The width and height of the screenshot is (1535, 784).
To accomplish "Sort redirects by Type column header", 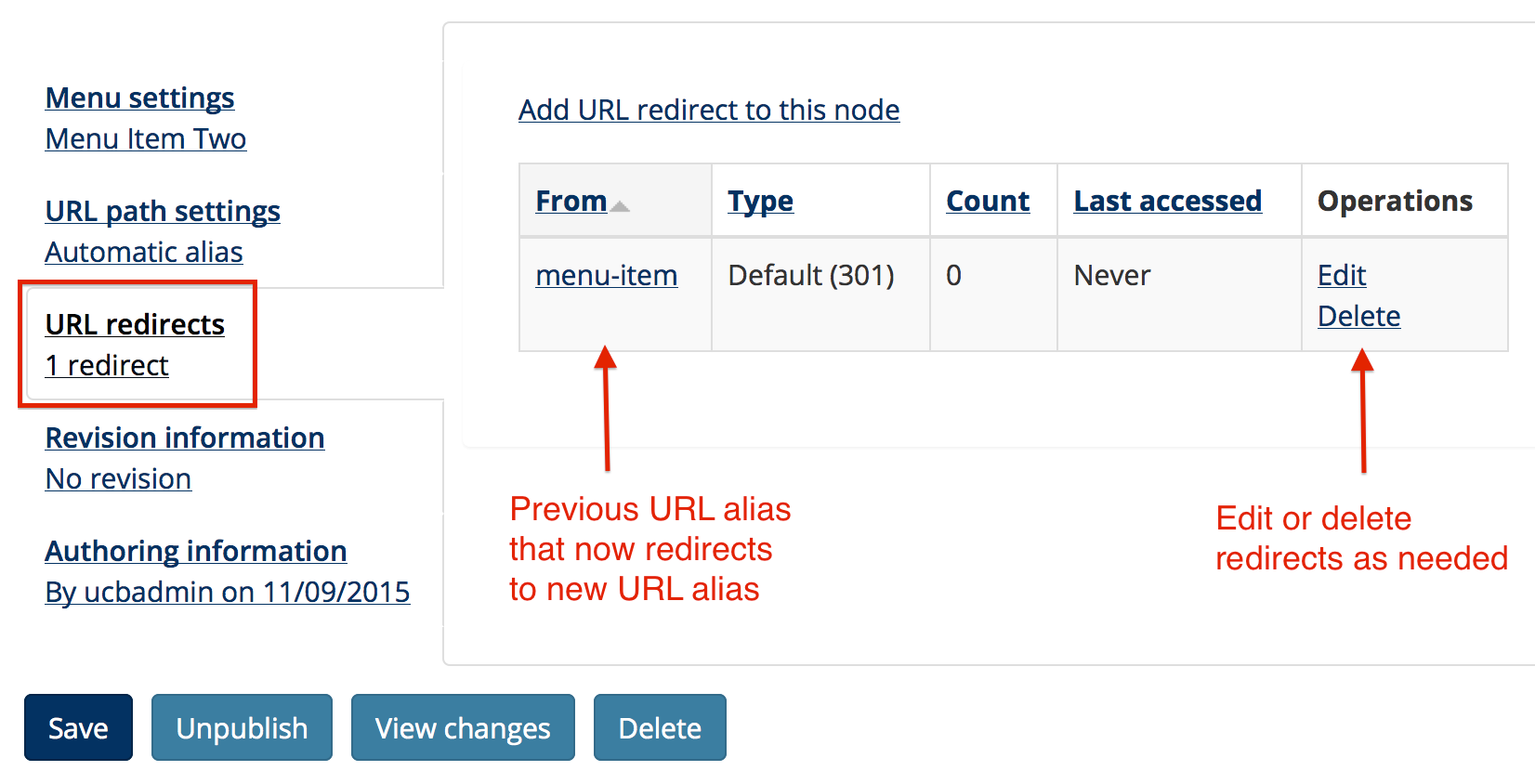I will pos(760,201).
